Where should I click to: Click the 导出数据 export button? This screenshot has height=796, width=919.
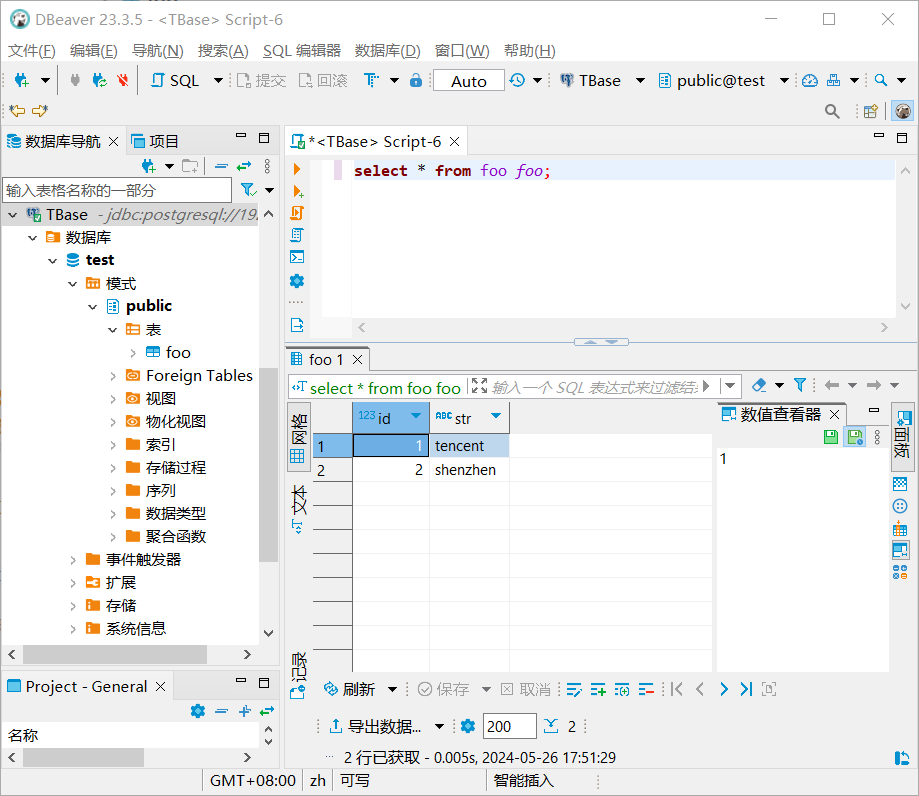coord(375,727)
